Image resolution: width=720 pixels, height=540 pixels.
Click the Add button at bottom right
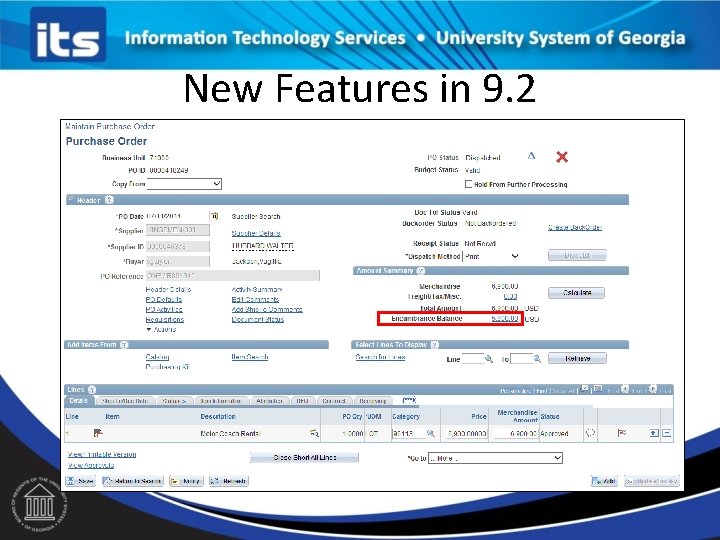[x=604, y=481]
